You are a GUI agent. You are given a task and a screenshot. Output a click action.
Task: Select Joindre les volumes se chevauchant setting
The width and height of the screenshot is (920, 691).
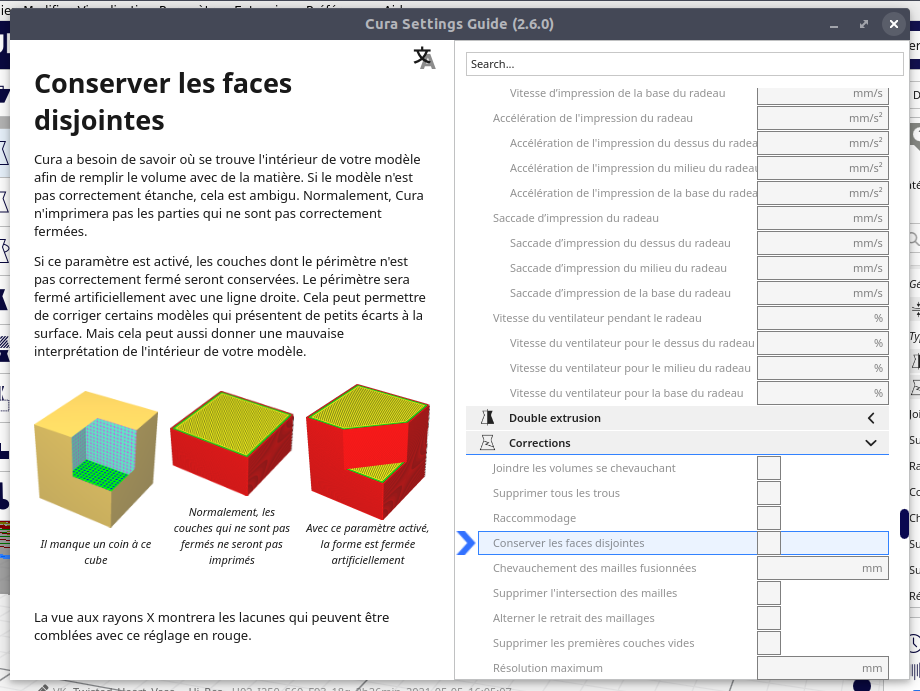[584, 468]
